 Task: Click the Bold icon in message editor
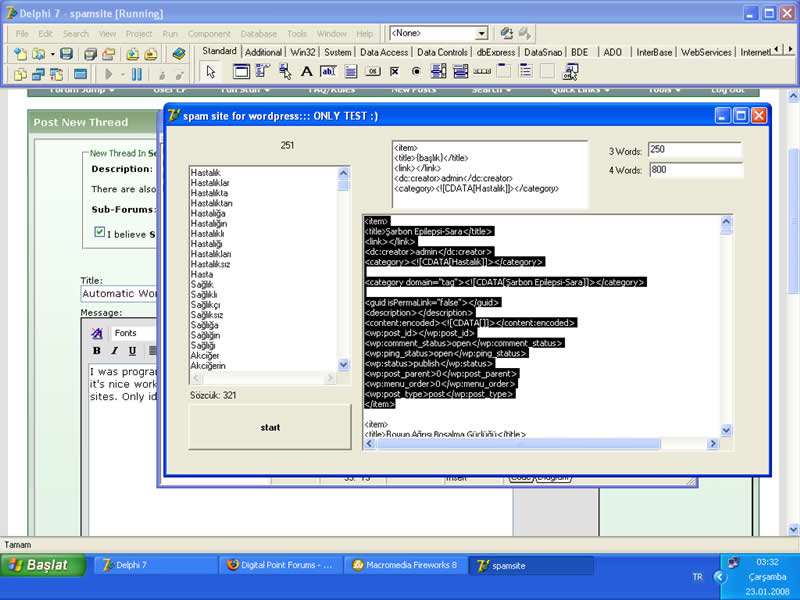click(97, 351)
